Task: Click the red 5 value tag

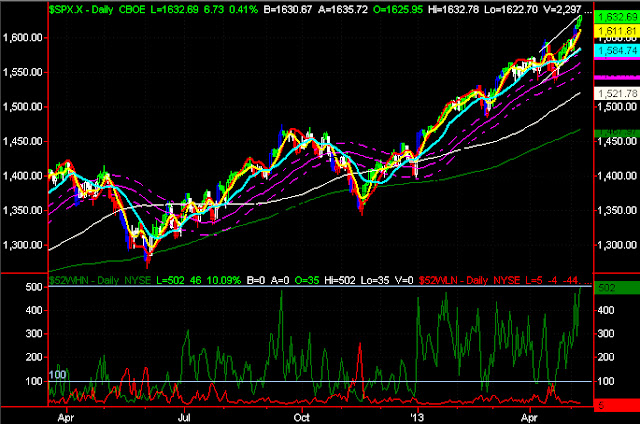Action: [x=617, y=406]
